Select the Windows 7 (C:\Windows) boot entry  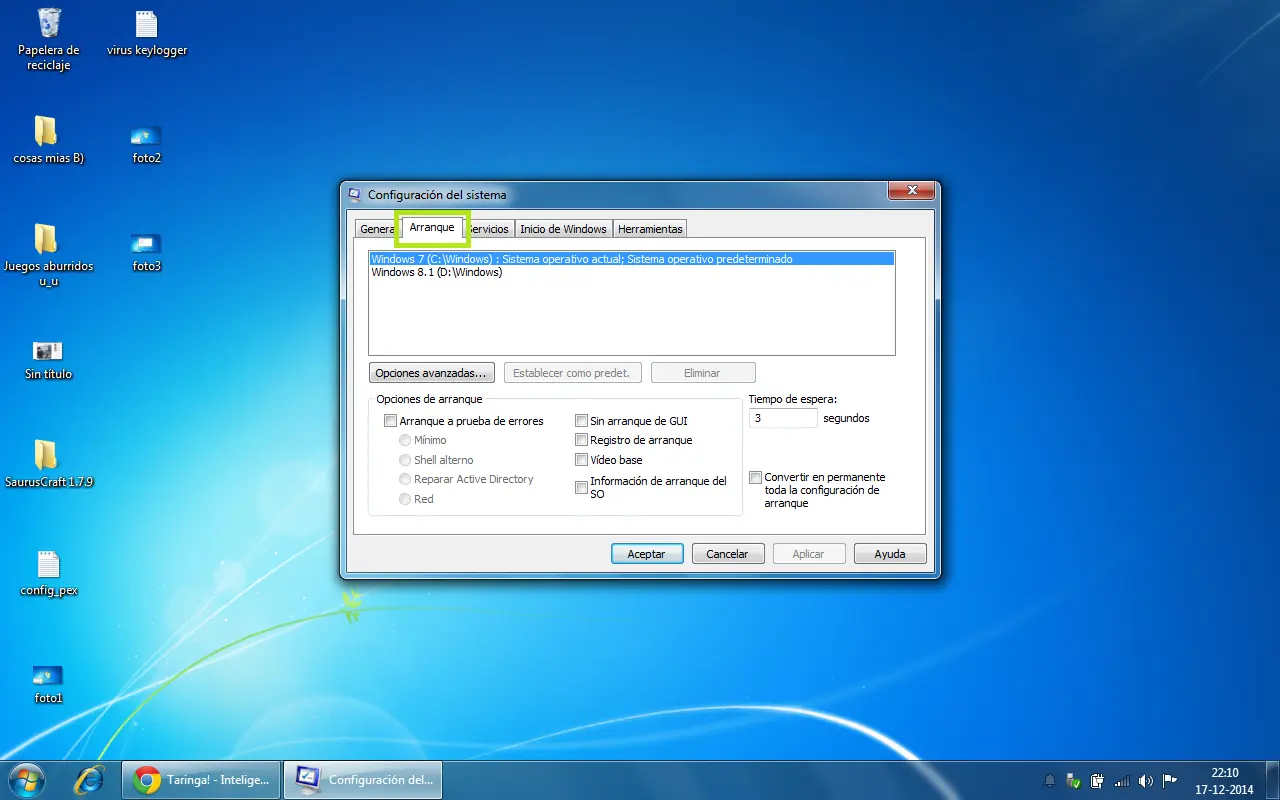[631, 259]
